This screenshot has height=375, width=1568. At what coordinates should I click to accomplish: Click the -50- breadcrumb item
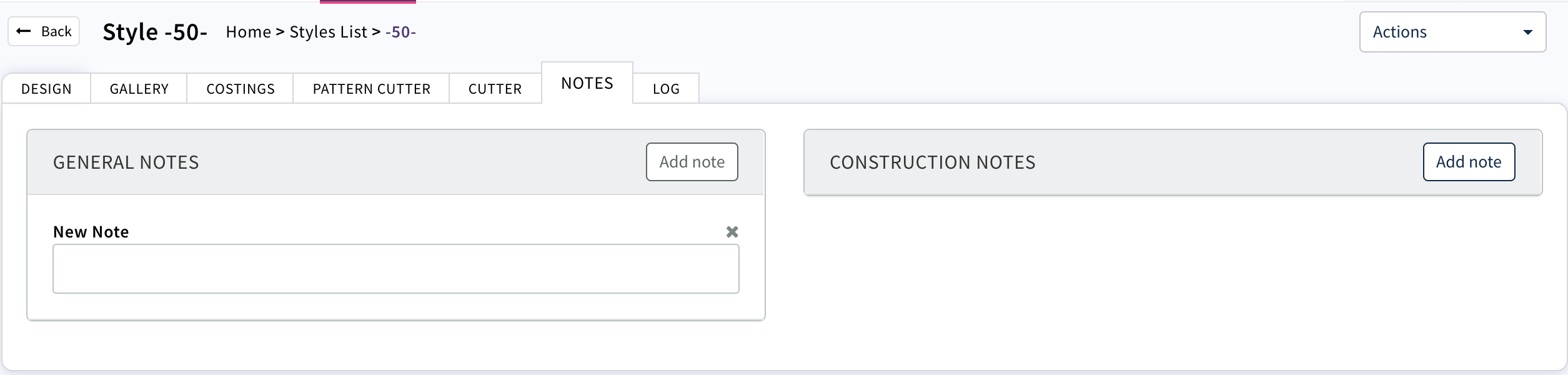[400, 32]
